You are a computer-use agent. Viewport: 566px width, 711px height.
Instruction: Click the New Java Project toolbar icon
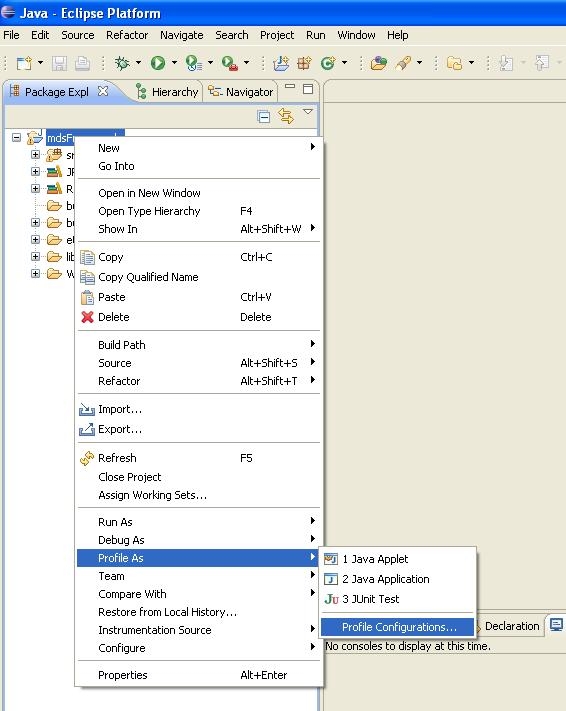281,63
